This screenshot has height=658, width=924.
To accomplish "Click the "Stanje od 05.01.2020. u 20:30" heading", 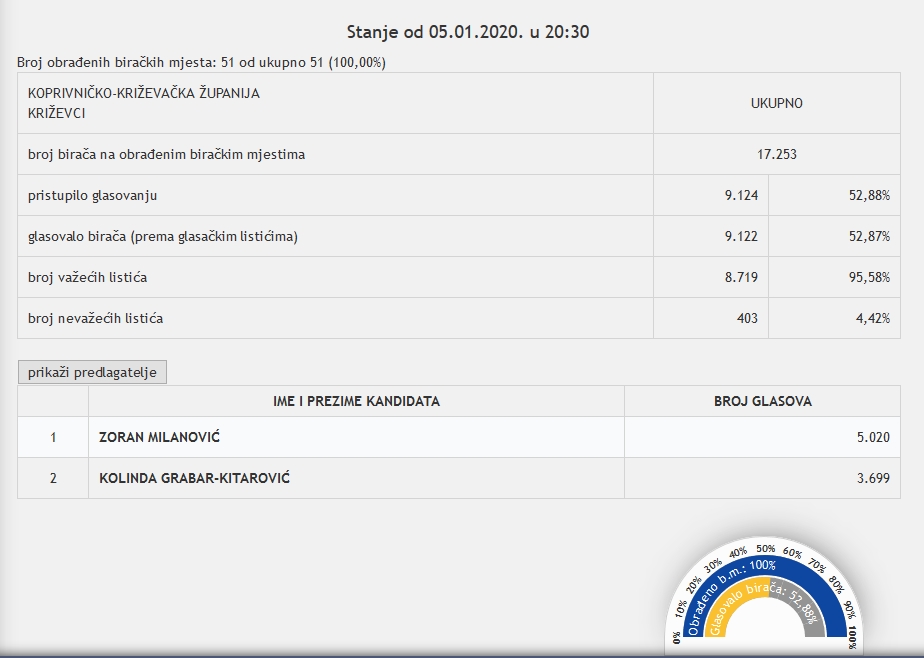I will point(467,32).
